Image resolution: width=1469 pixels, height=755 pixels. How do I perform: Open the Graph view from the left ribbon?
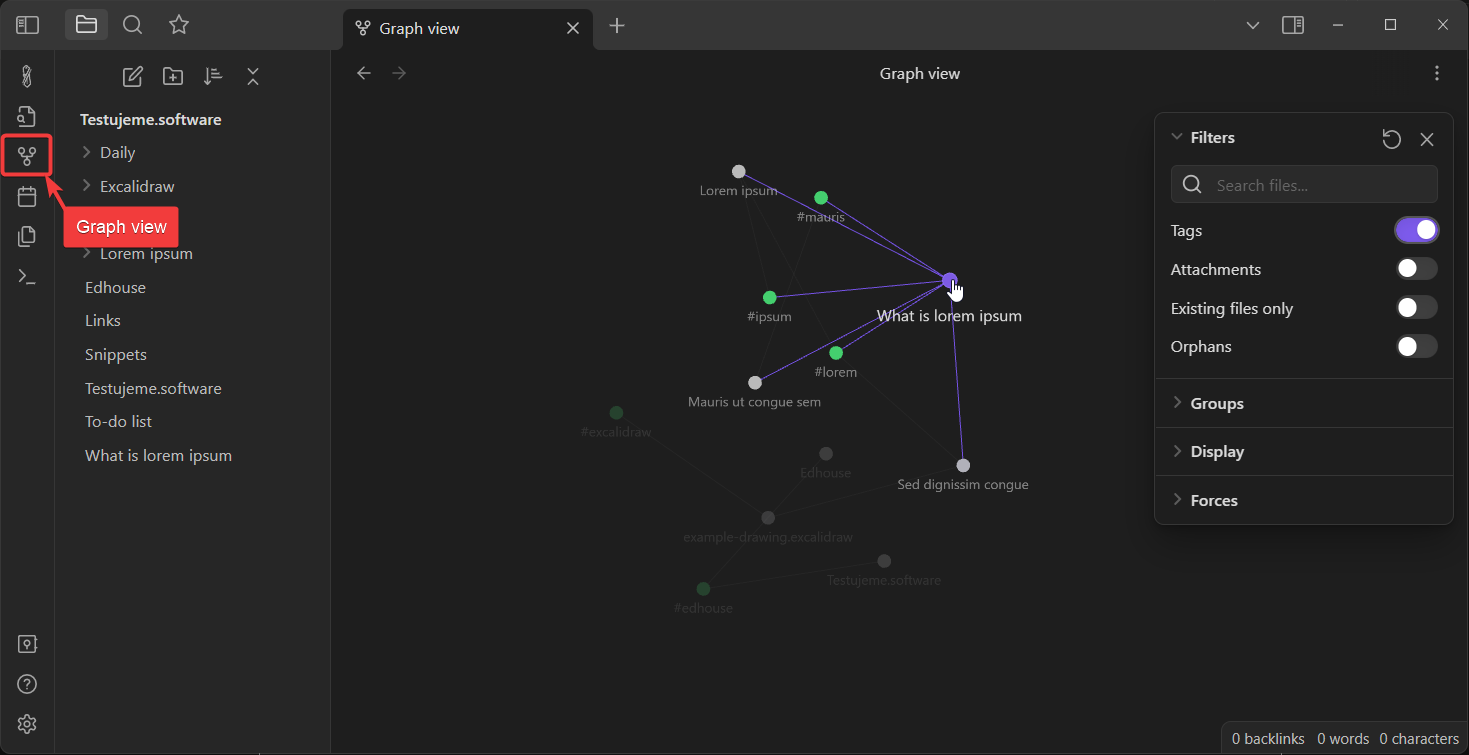point(27,155)
